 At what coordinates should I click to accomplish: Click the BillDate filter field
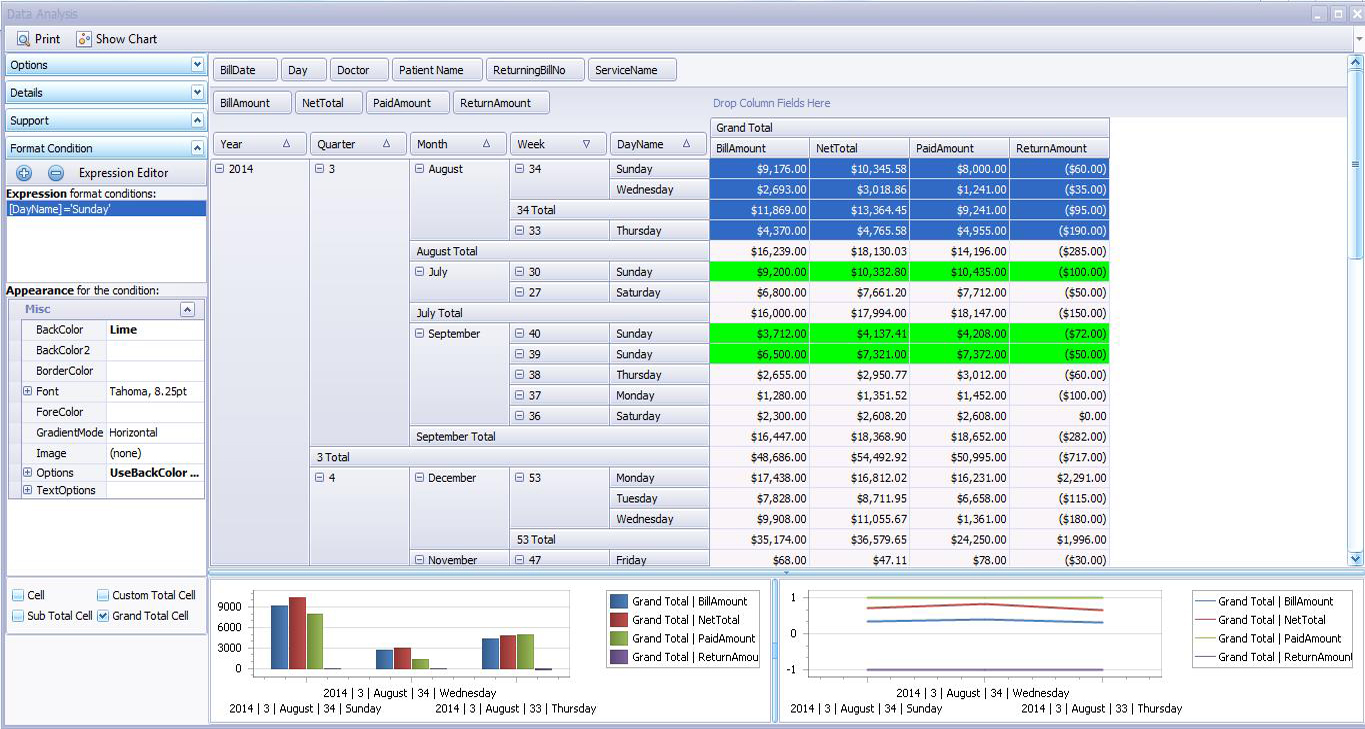tap(245, 70)
